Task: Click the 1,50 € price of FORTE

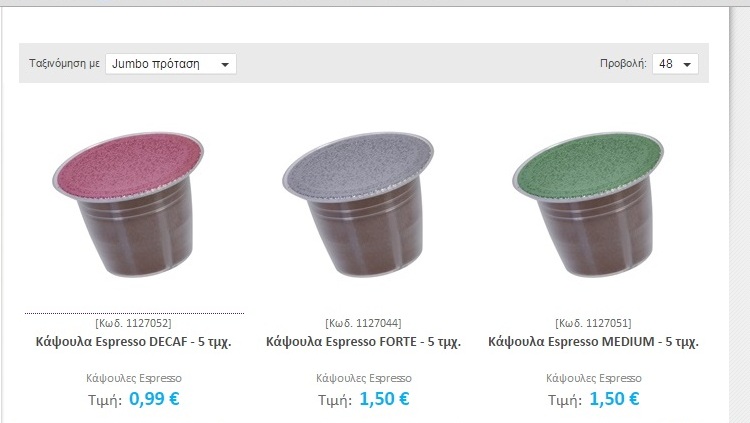Action: pyautogui.click(x=384, y=399)
